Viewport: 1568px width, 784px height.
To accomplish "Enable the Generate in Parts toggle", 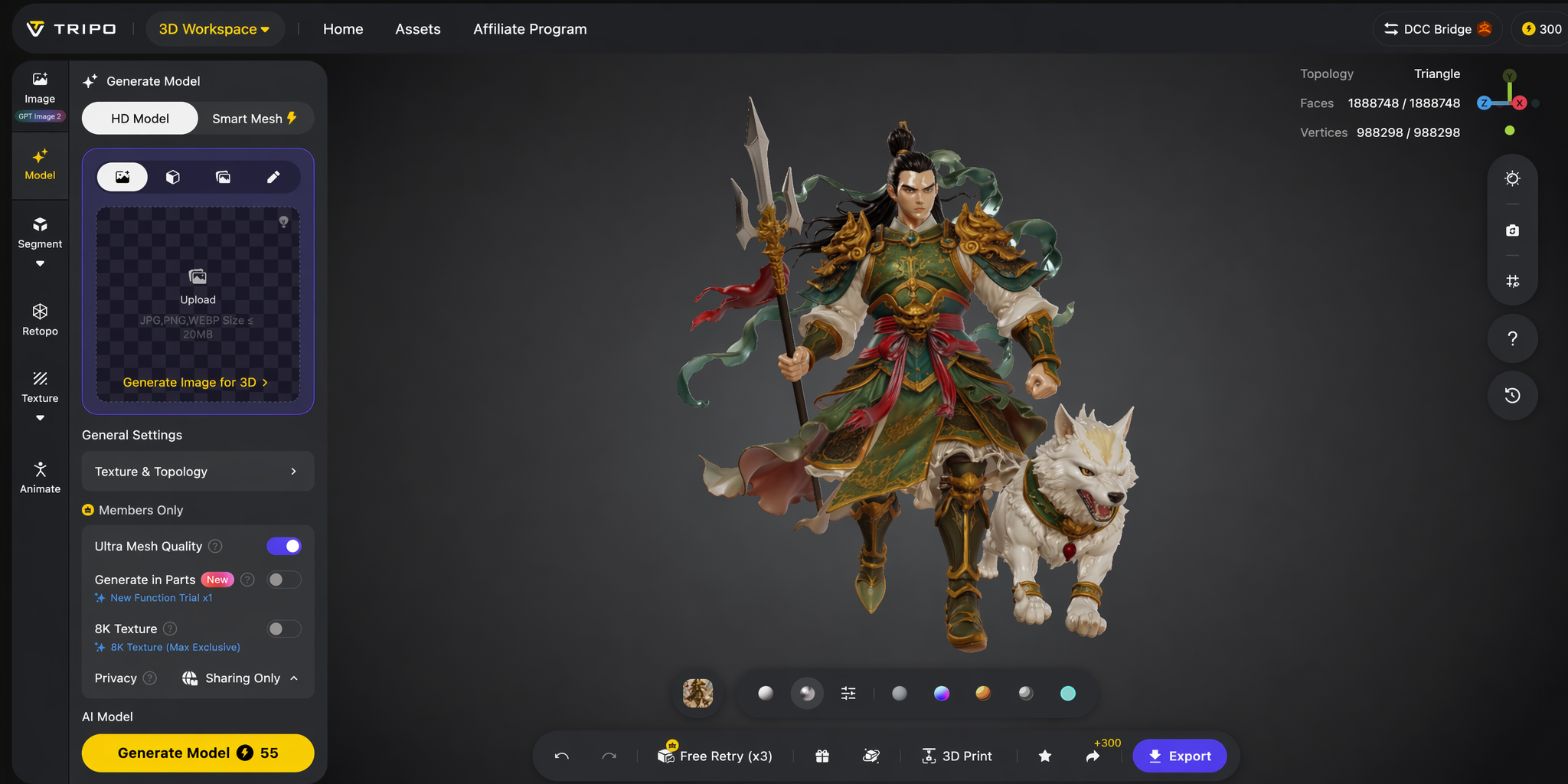I will [x=284, y=580].
